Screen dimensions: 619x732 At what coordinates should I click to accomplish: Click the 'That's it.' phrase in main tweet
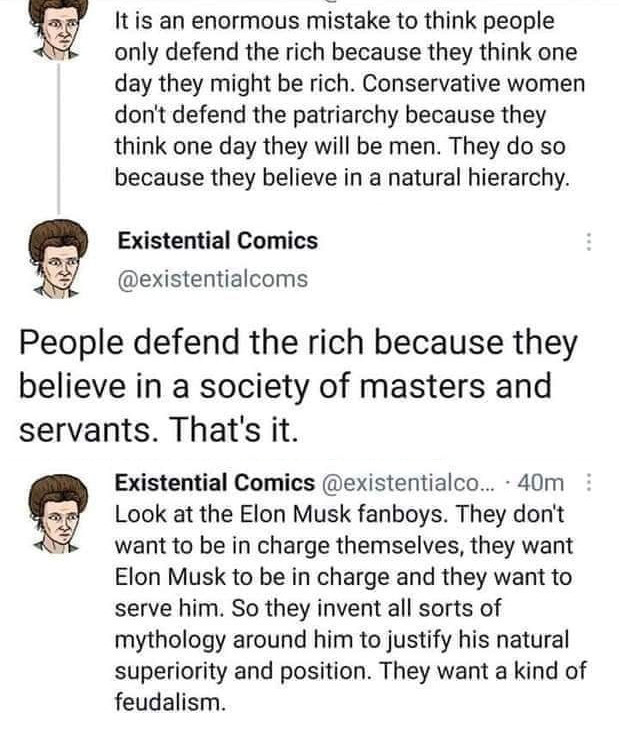(x=234, y=429)
